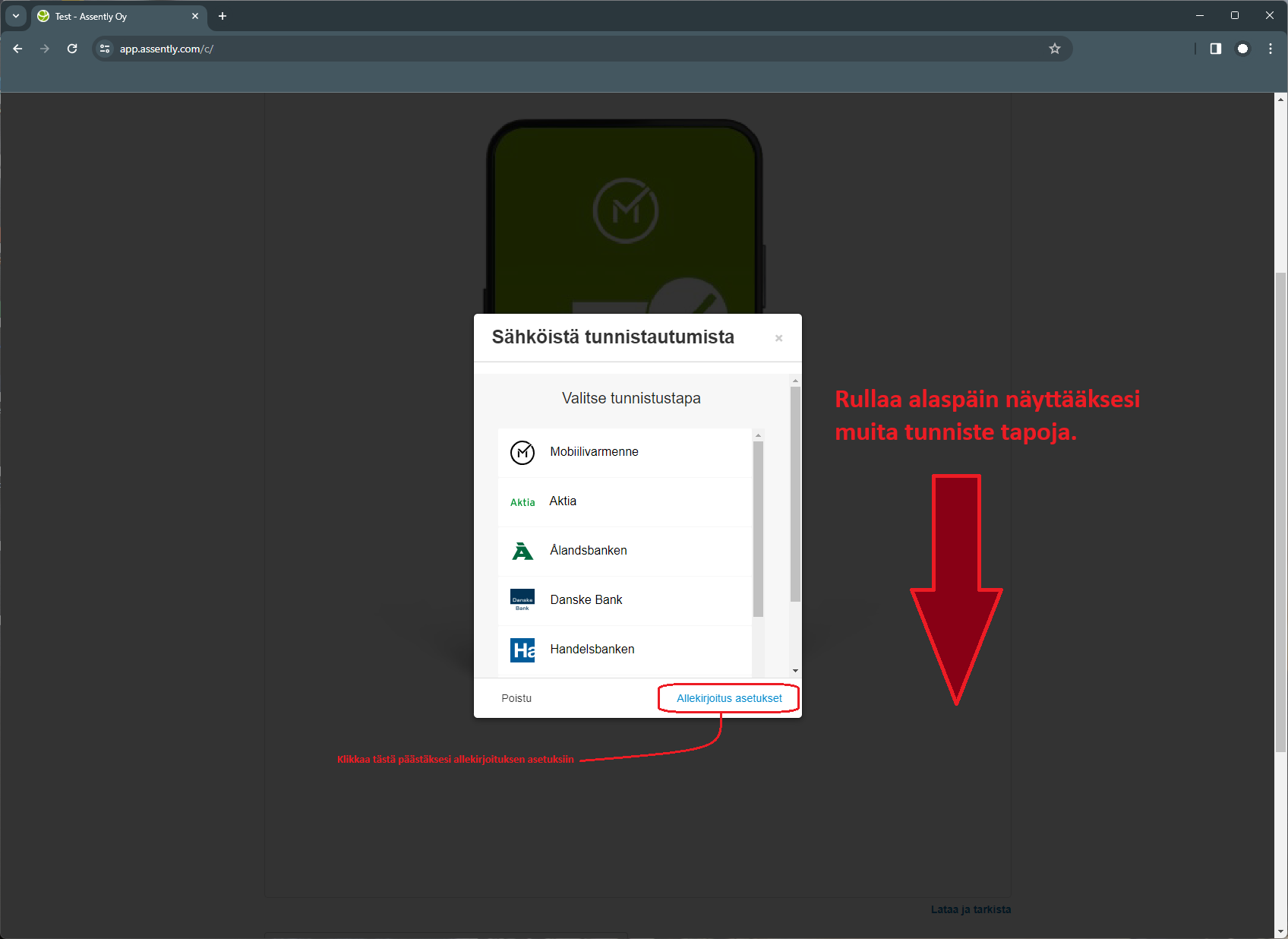Toggle the browser side panel

click(x=1216, y=49)
